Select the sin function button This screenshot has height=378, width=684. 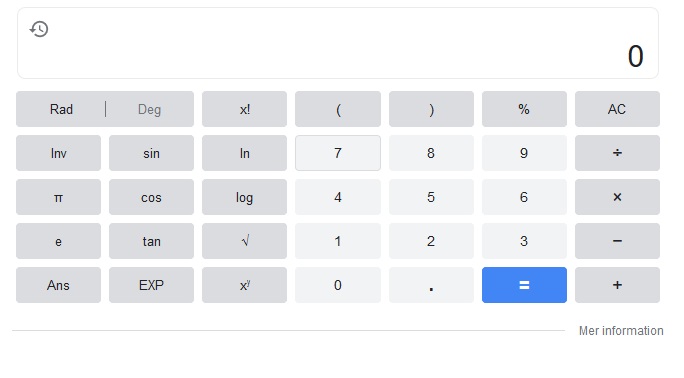tap(151, 153)
